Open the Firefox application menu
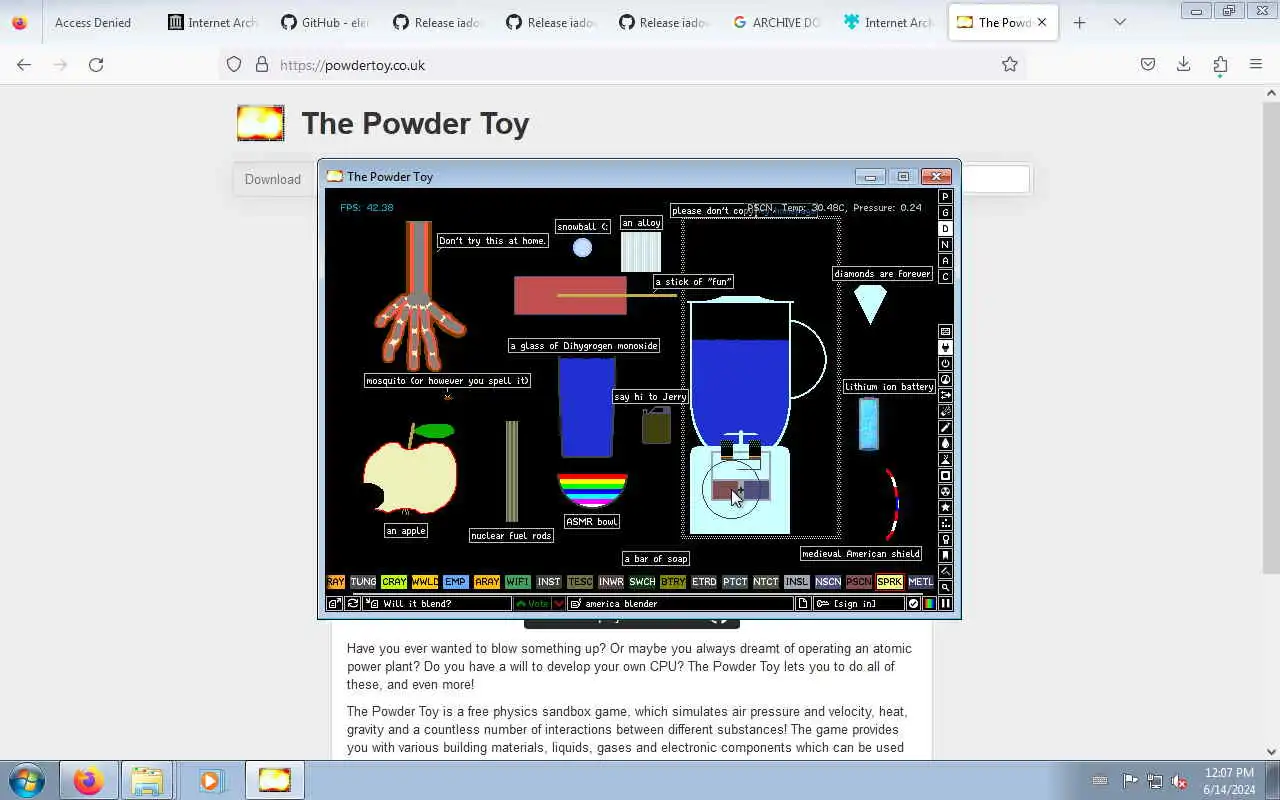 point(1256,64)
